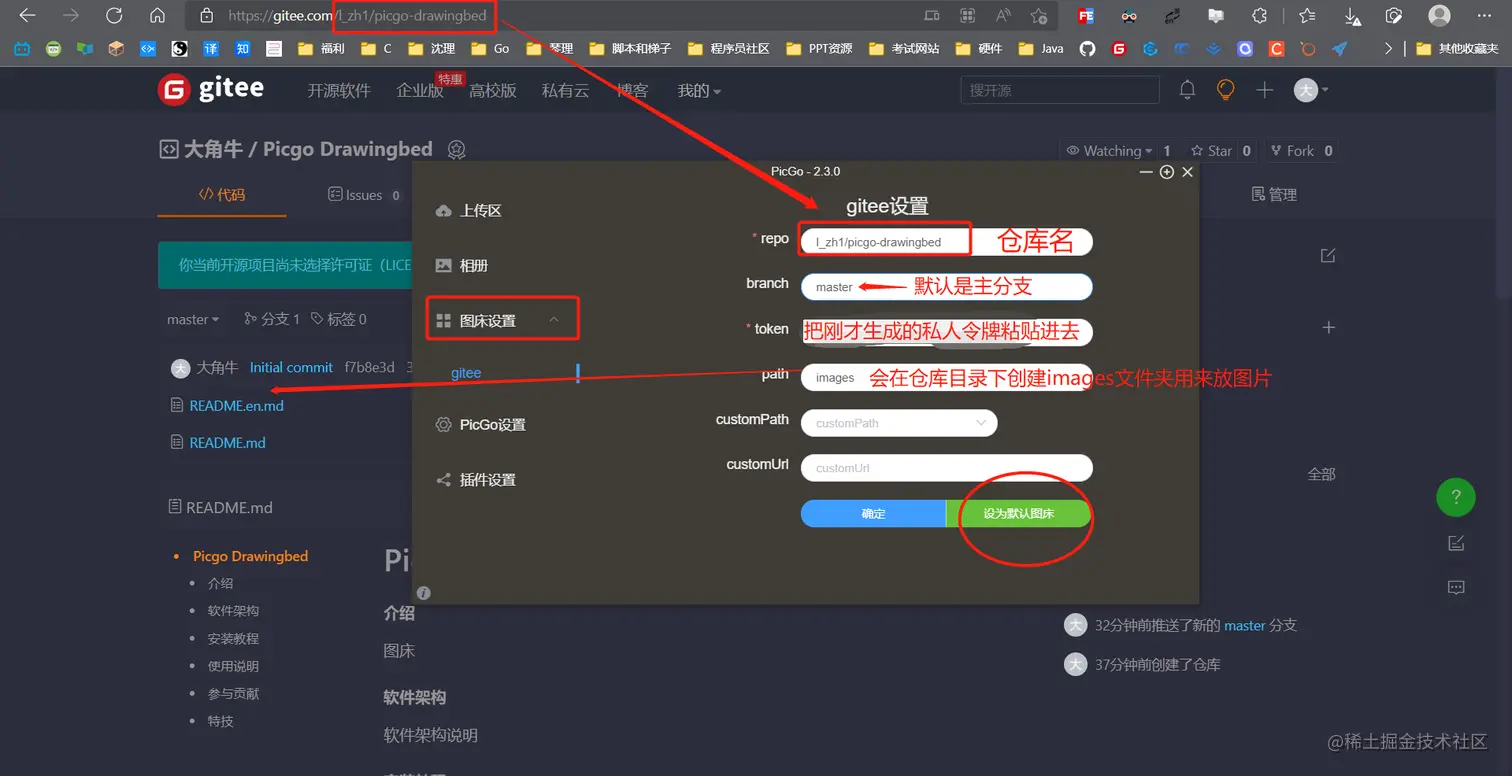Viewport: 1512px width, 776px height.
Task: Open PicGo设置 in sidebar
Action: pyautogui.click(x=480, y=424)
